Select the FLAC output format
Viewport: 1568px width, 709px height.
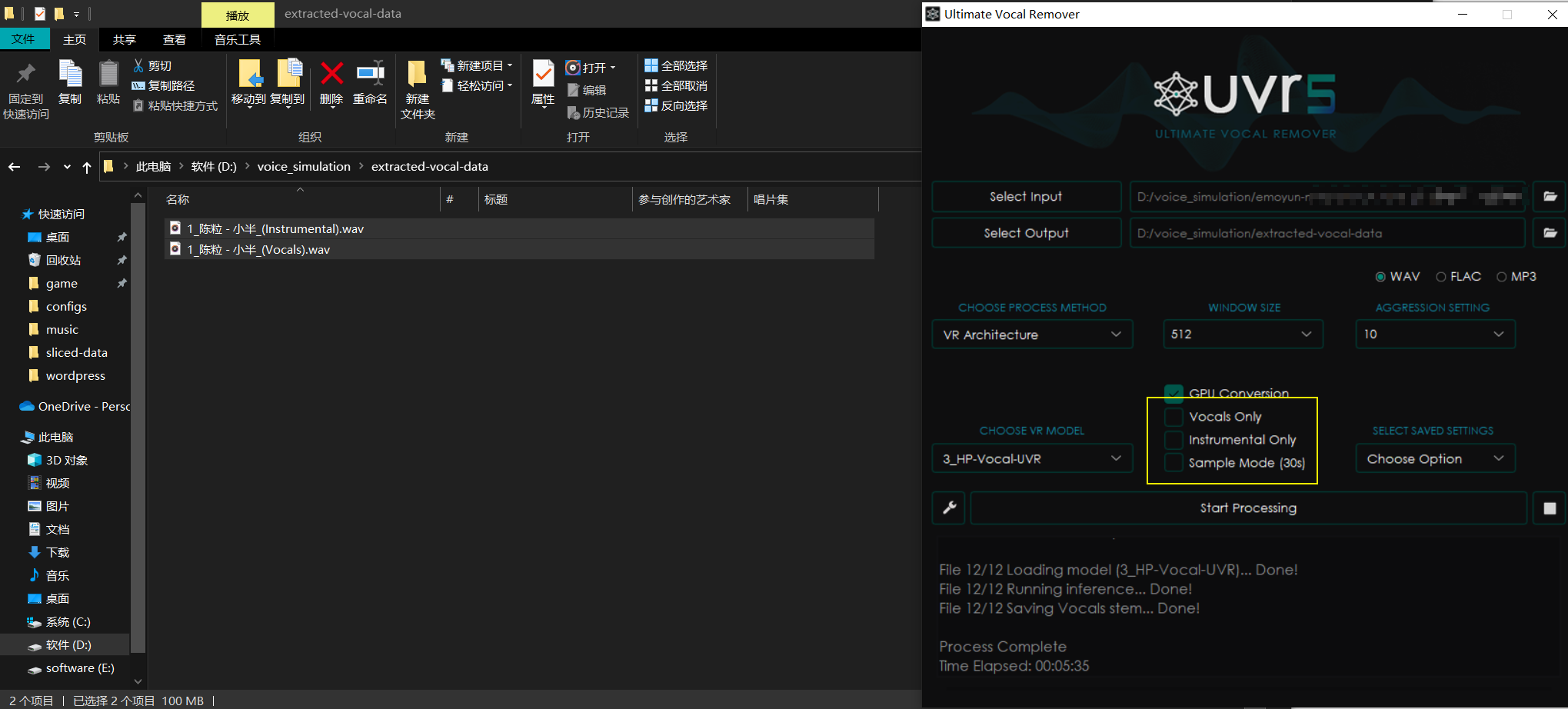tap(1441, 277)
